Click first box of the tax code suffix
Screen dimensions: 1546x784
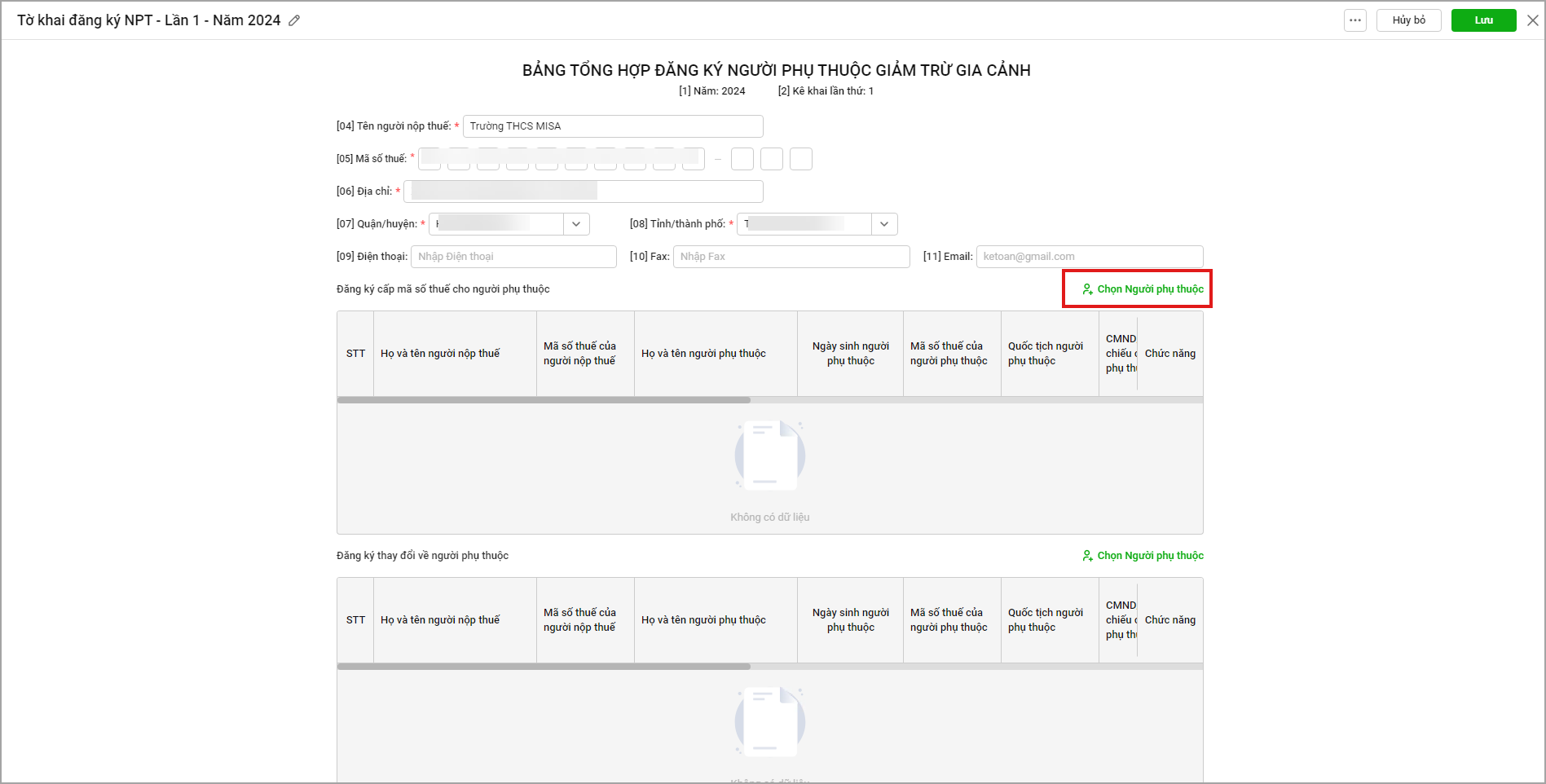(x=742, y=159)
